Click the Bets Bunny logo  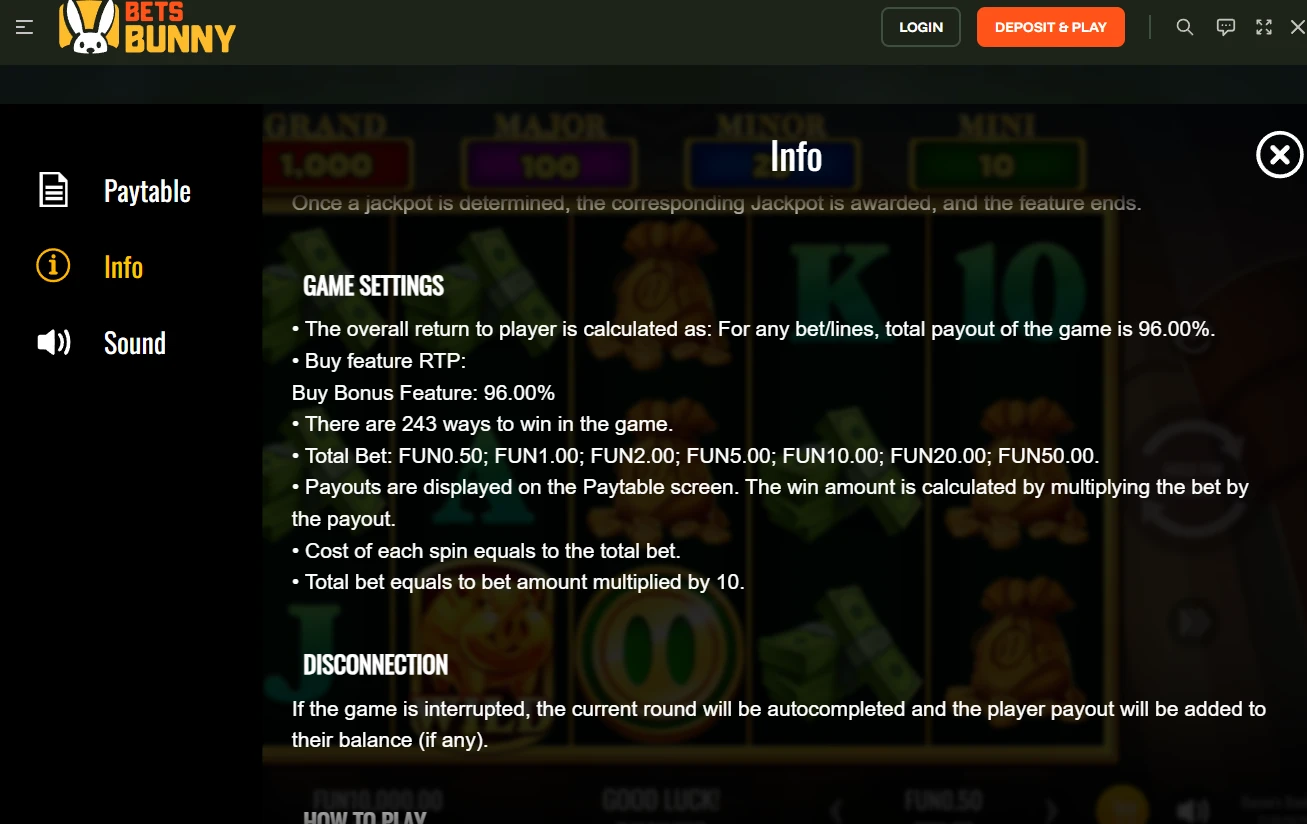click(147, 27)
